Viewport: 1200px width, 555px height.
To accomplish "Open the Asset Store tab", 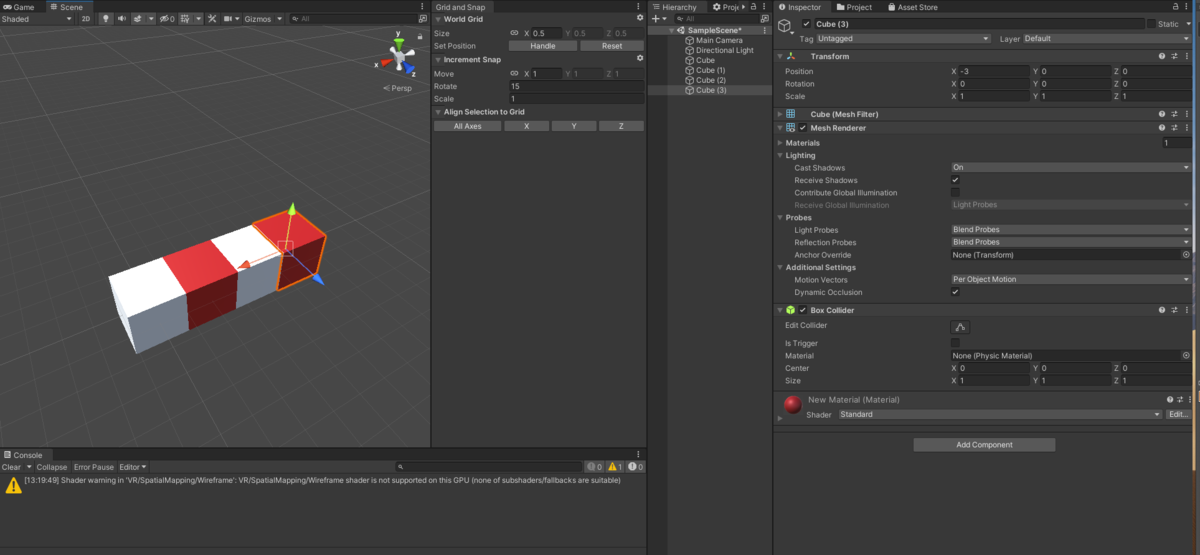I will tap(912, 7).
